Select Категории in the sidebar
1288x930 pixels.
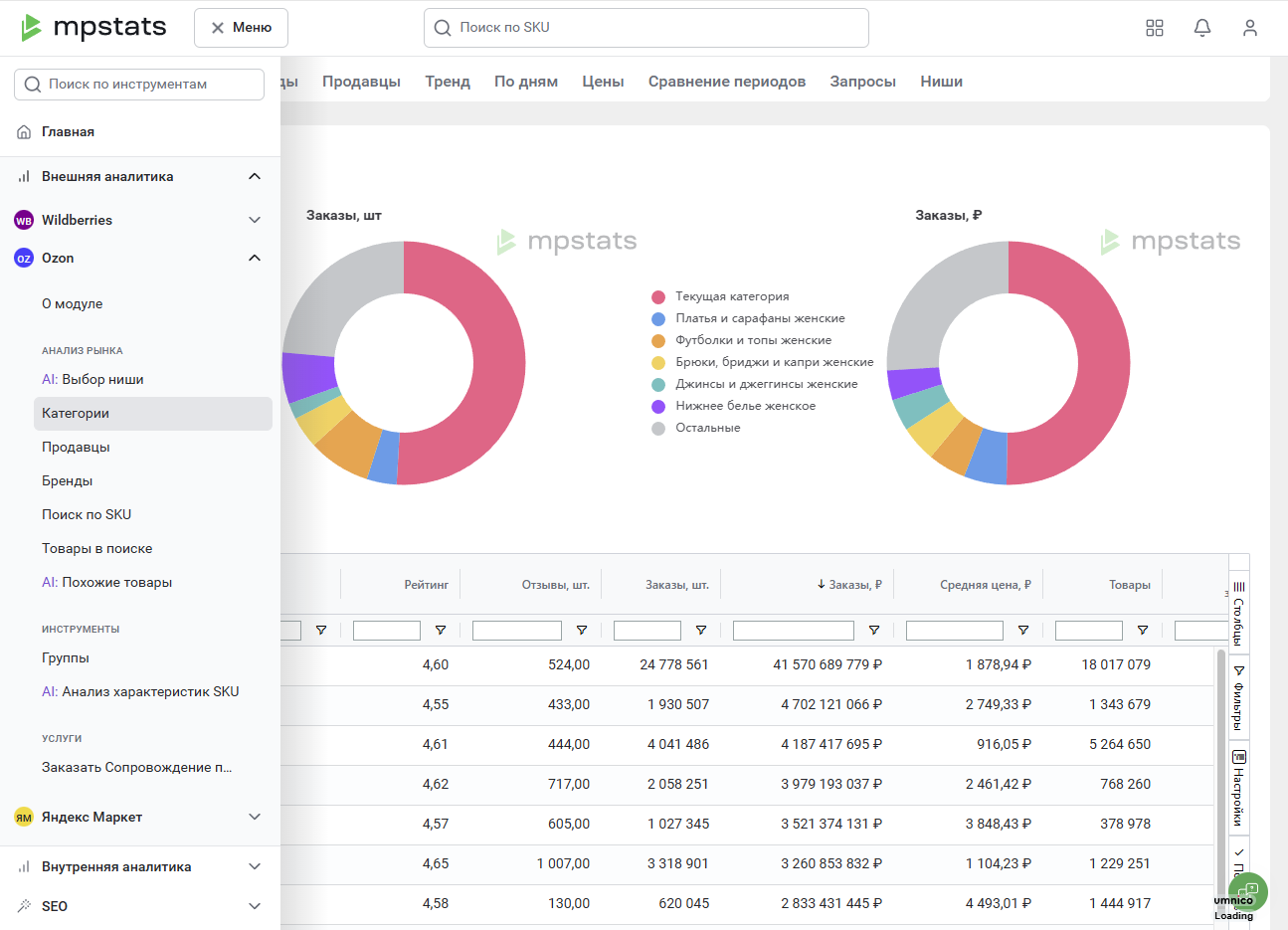[153, 414]
